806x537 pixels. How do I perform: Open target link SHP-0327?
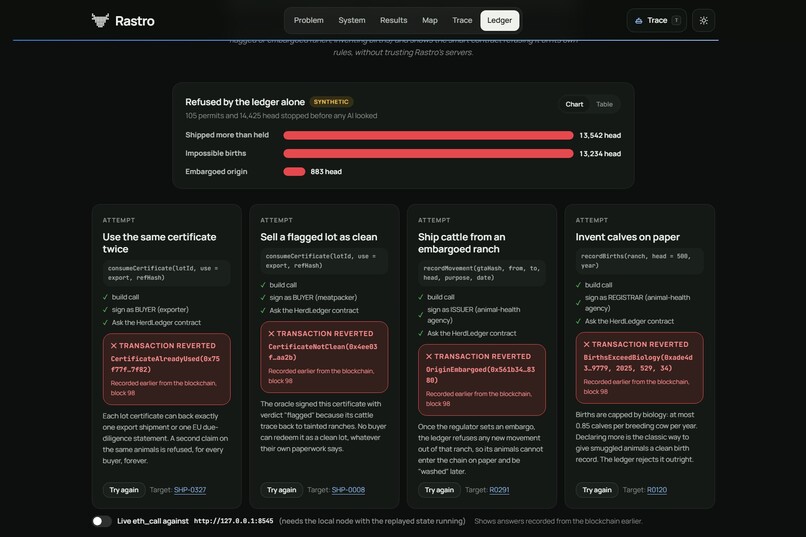[190, 490]
